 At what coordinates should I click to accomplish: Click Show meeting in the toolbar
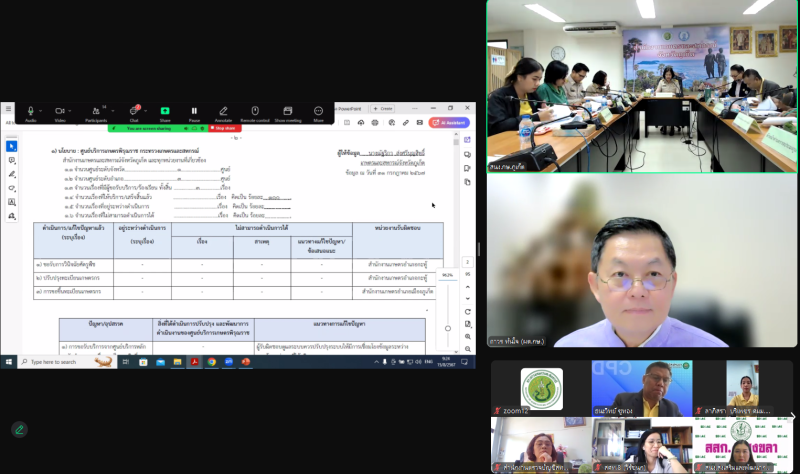287,112
